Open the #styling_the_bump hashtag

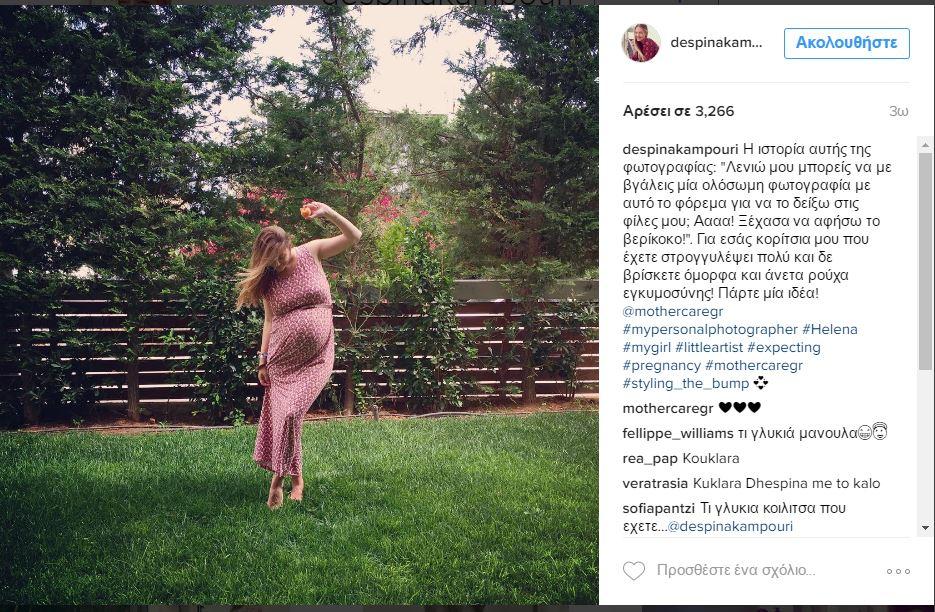[686, 384]
